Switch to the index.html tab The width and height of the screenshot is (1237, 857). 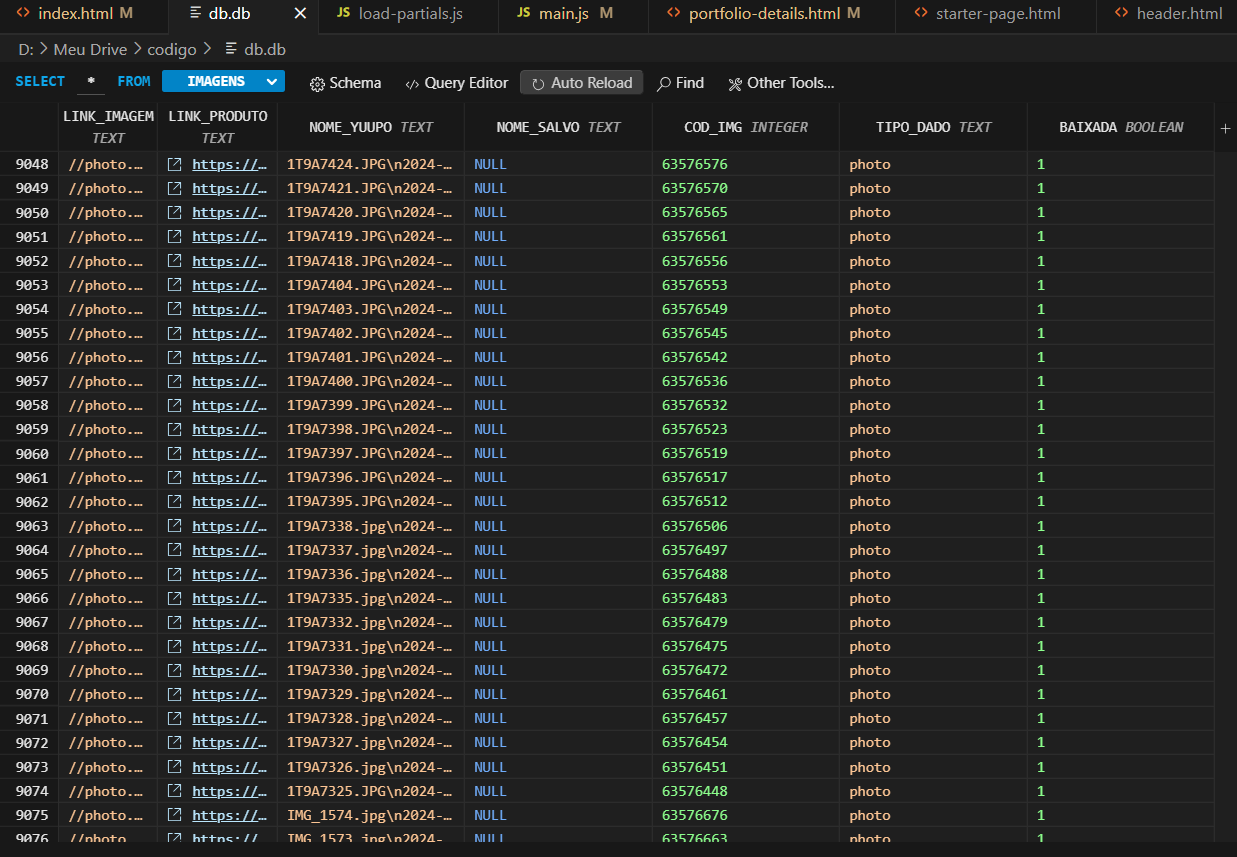click(x=75, y=14)
